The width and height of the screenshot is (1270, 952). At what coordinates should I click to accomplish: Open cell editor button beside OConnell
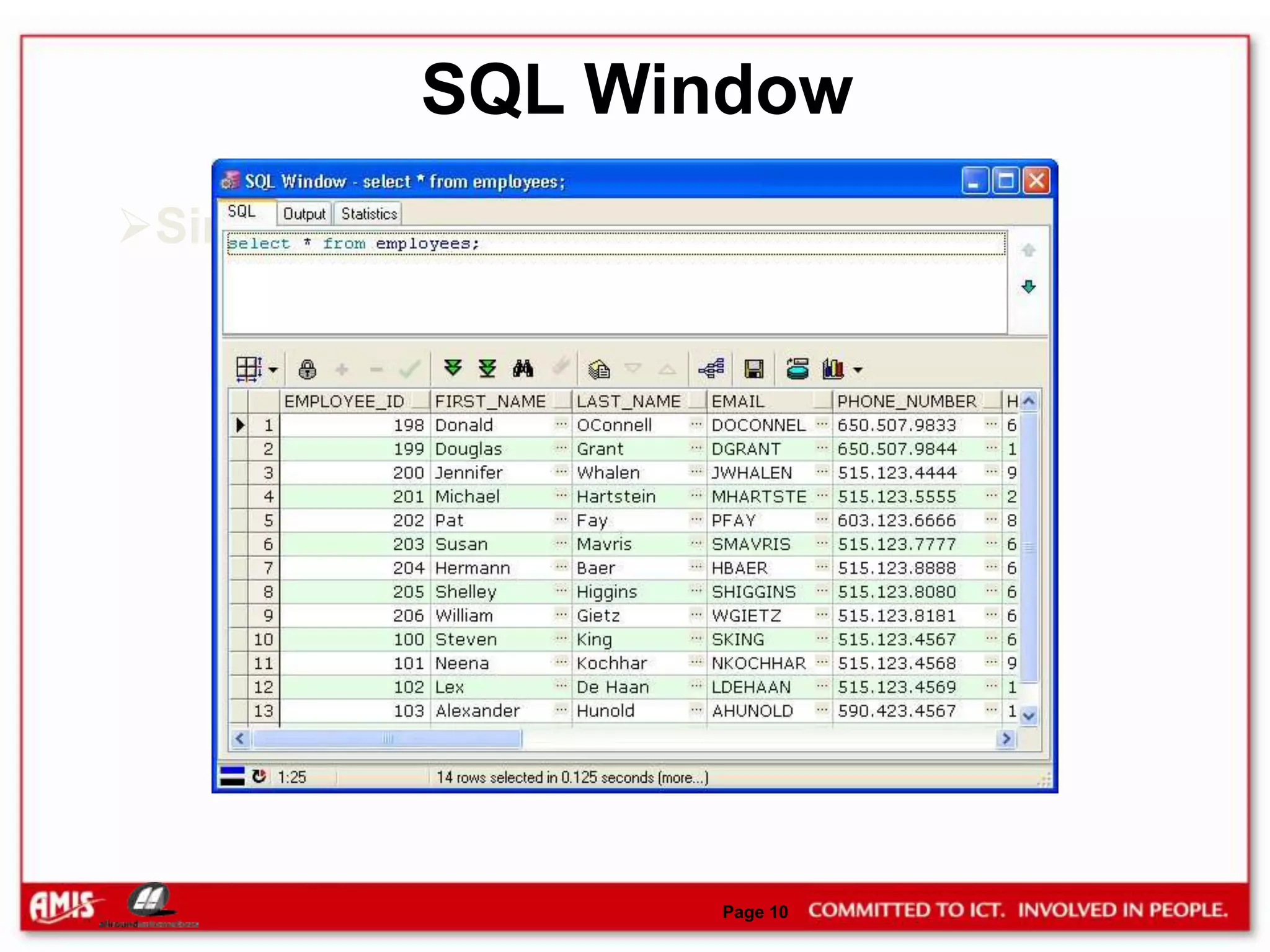696,425
